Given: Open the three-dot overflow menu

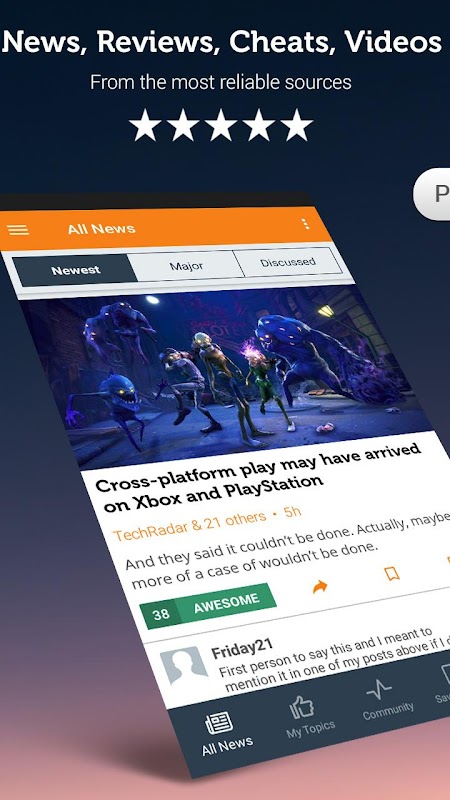Looking at the screenshot, I should click(305, 223).
